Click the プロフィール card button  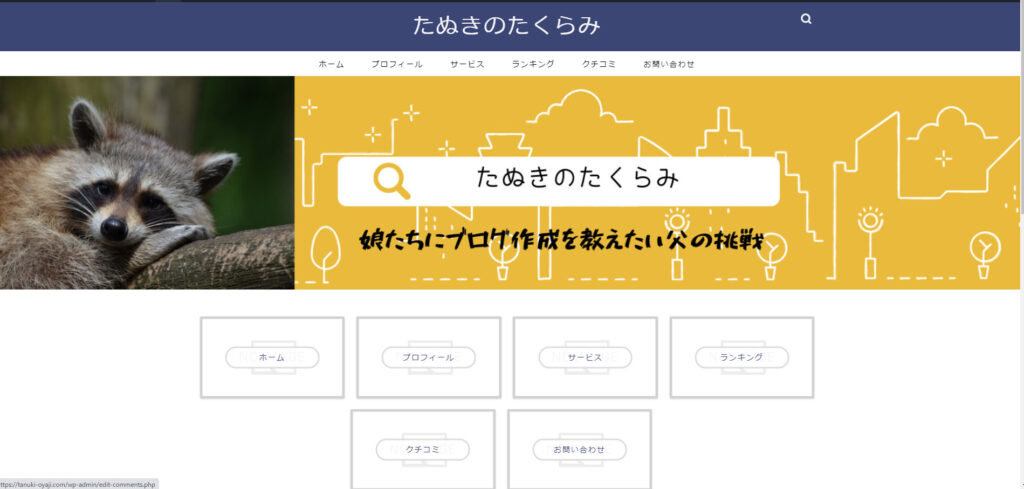click(428, 357)
